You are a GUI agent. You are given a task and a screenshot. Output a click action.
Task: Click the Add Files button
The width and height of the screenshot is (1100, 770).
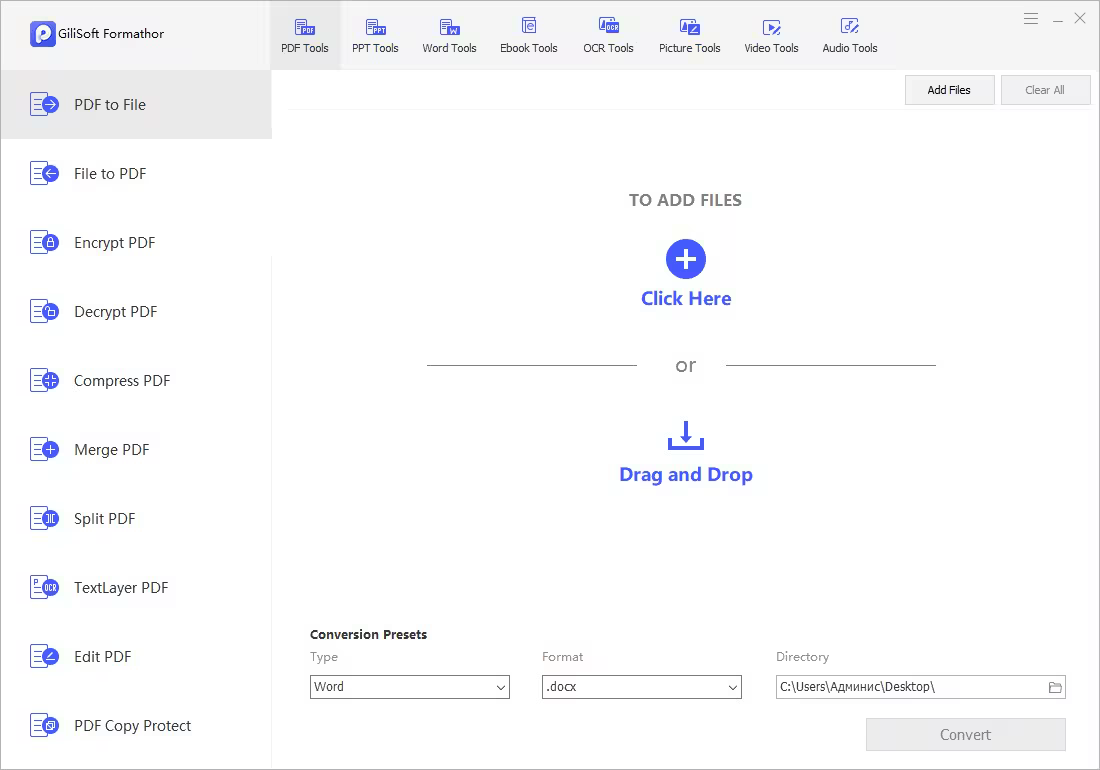click(x=949, y=90)
